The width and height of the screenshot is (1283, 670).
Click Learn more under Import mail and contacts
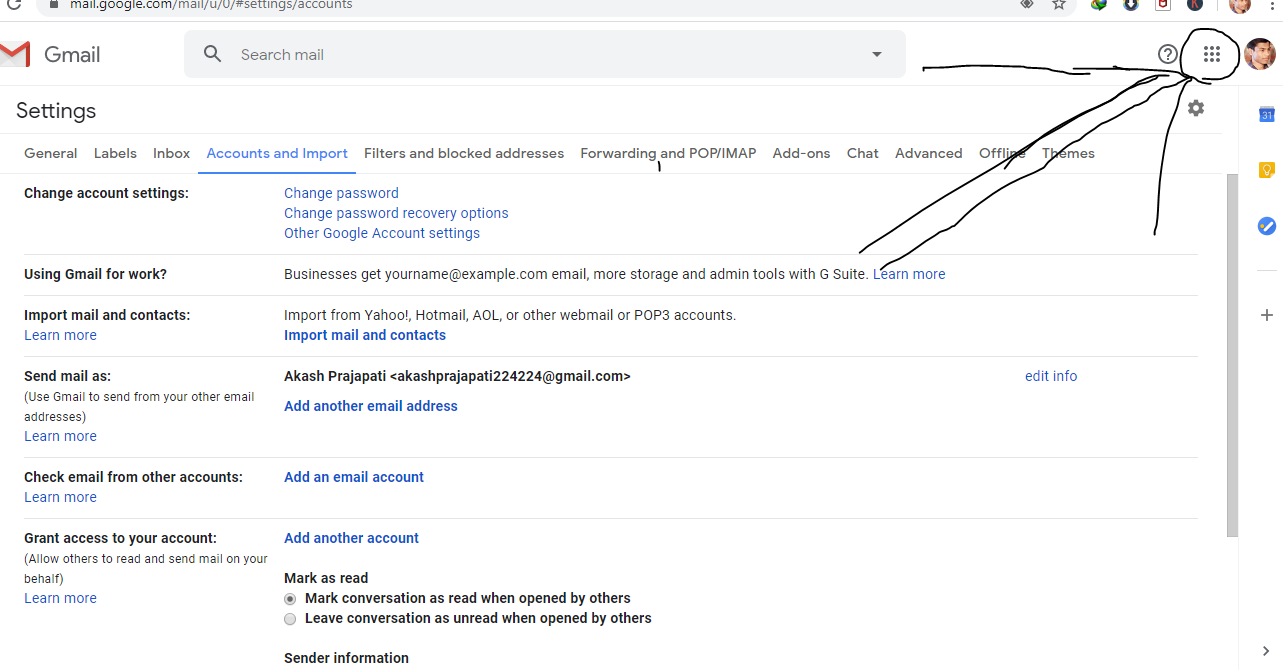(60, 335)
